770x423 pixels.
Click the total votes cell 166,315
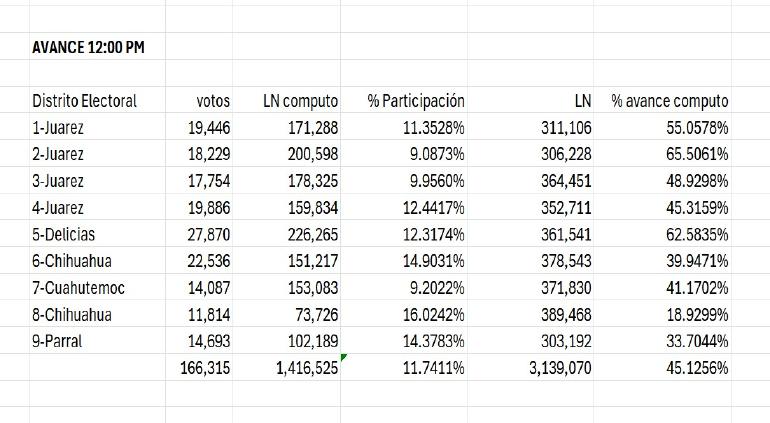click(205, 368)
